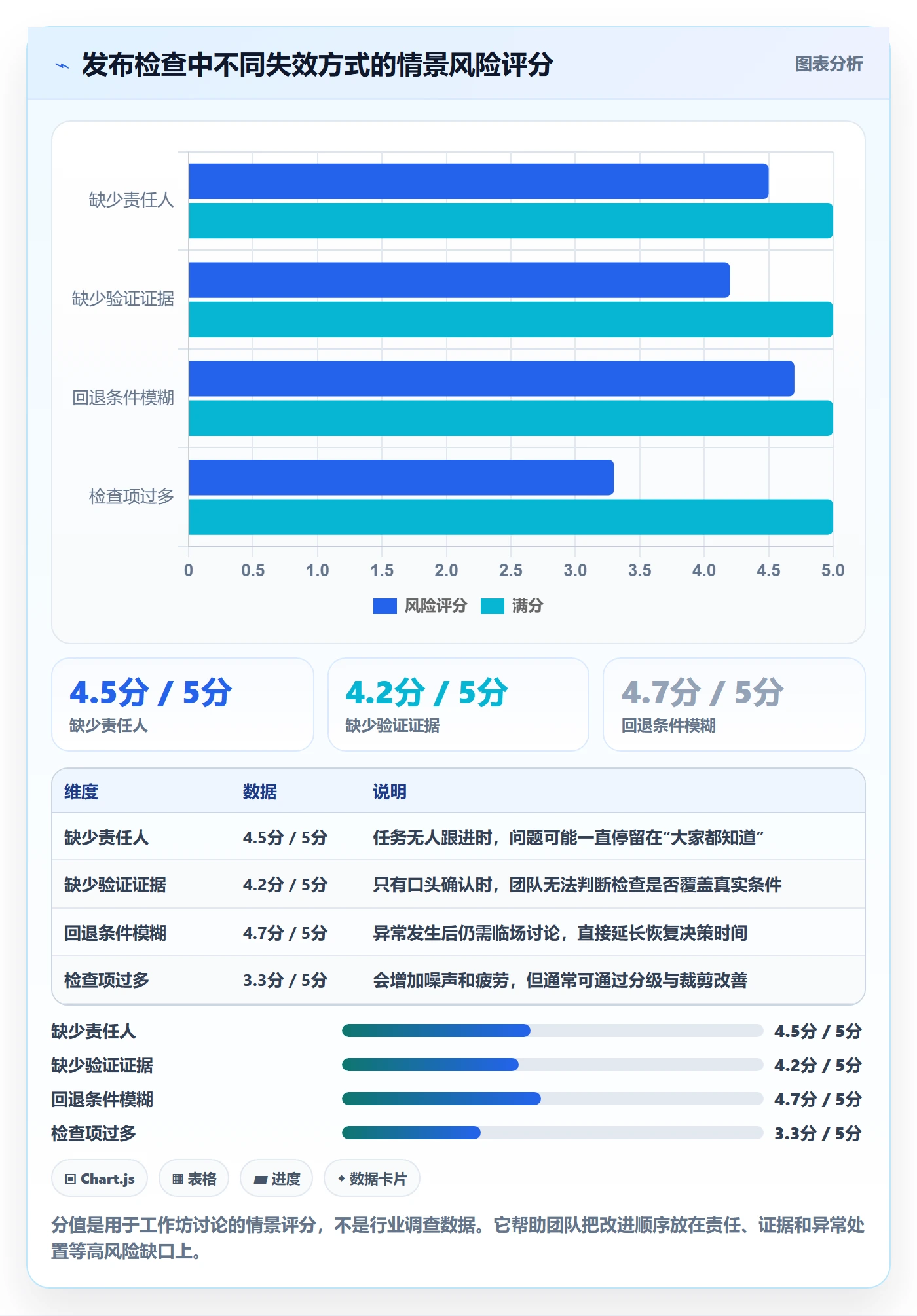Screen dimensions: 917x1316
Task: Click x-axis tick label 2.5
Action: click(x=511, y=570)
